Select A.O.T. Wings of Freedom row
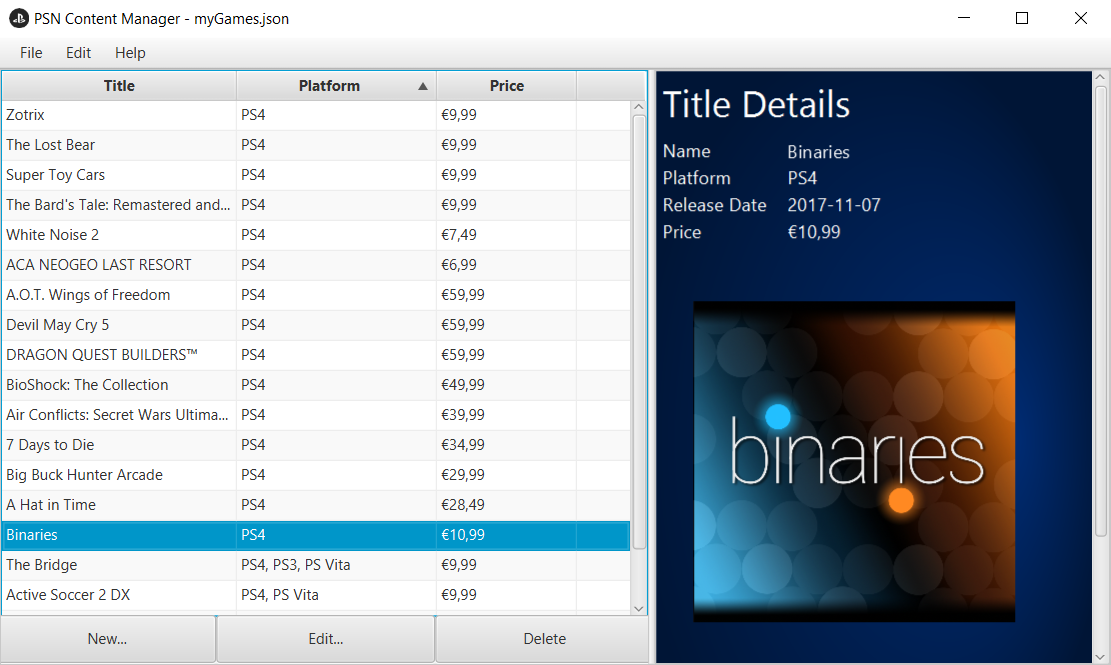 click(316, 295)
